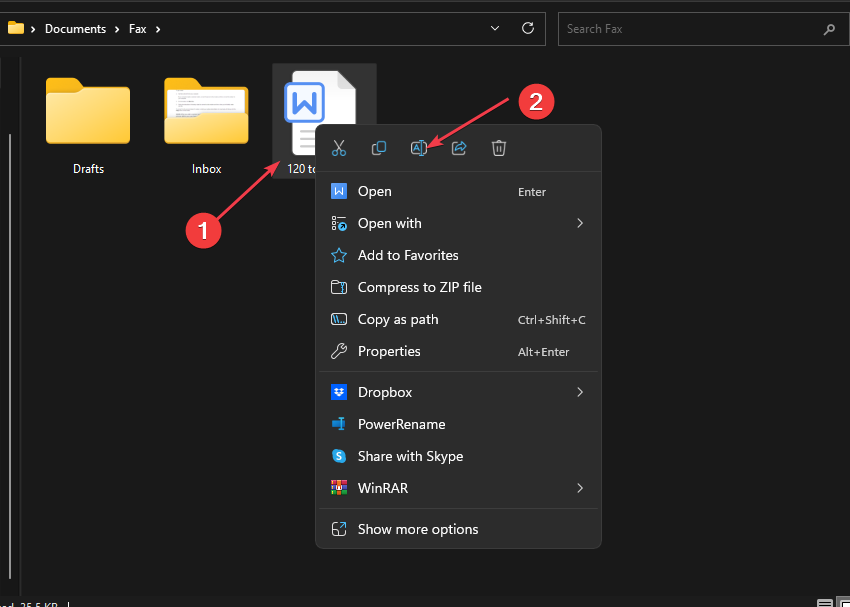
Task: Select PowerRename from the context menu
Action: pos(401,424)
